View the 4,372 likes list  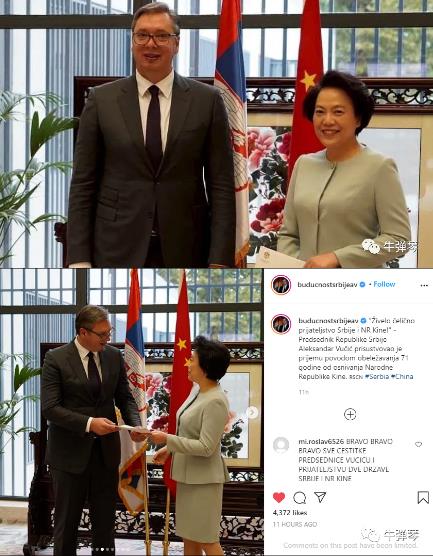(290, 513)
